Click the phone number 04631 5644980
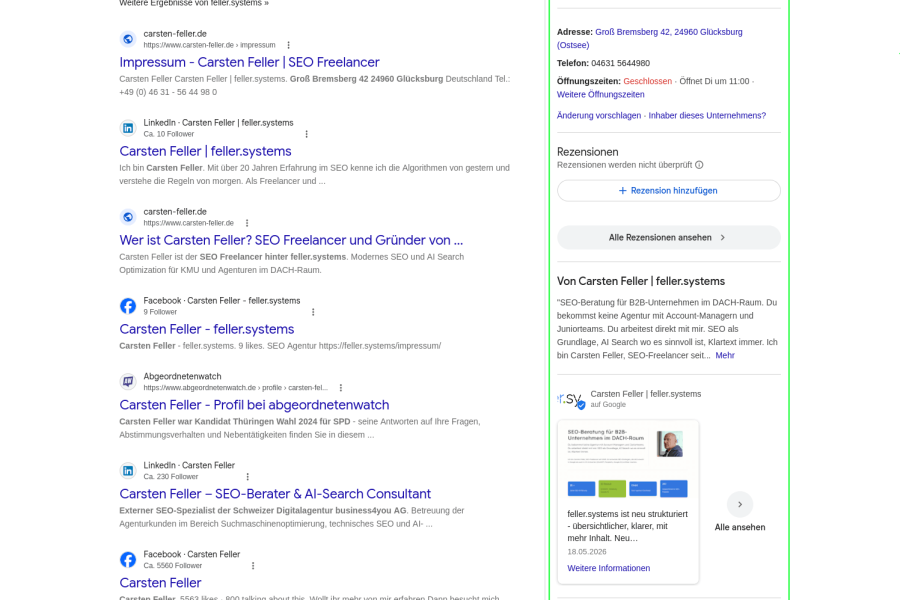900x600 pixels. tap(620, 63)
